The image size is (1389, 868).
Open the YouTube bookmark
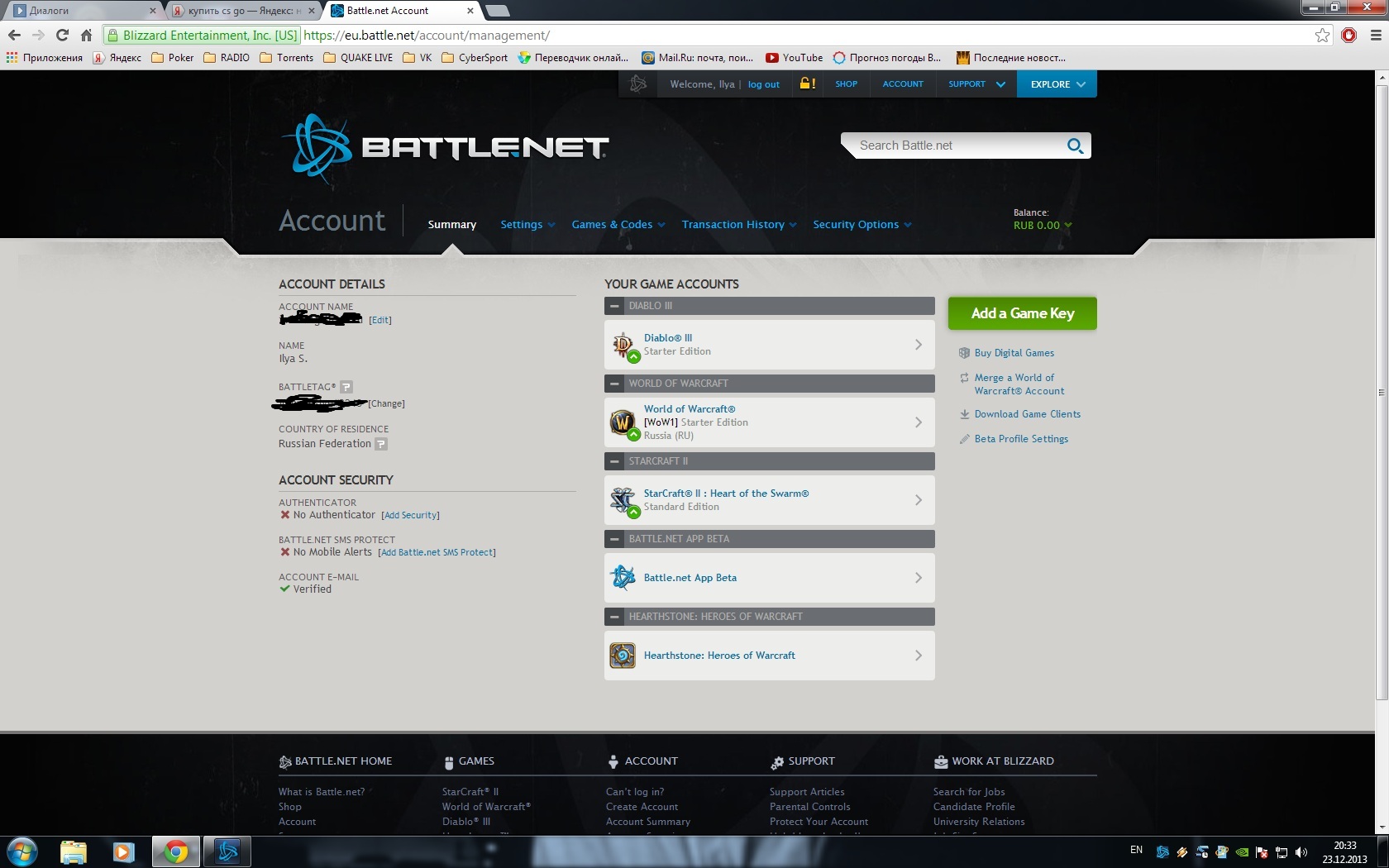coord(794,58)
